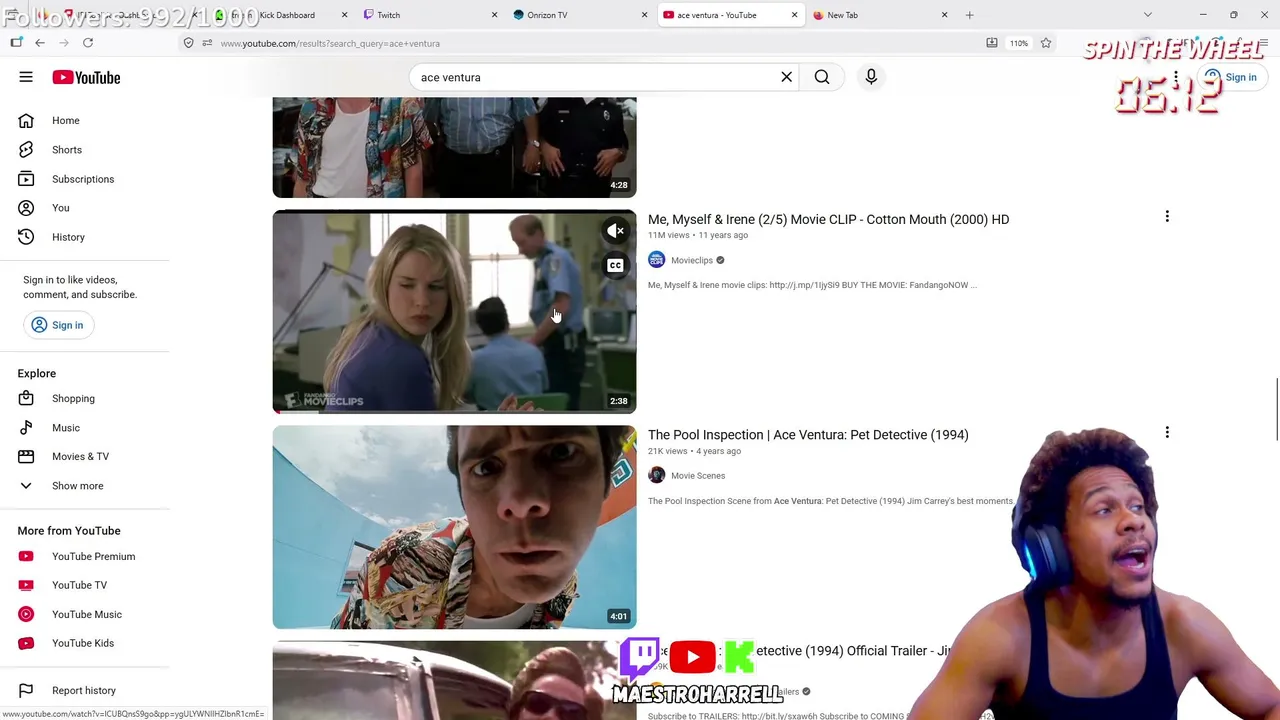
Task: Open the Movieclips channel avatar
Action: pyautogui.click(x=656, y=260)
